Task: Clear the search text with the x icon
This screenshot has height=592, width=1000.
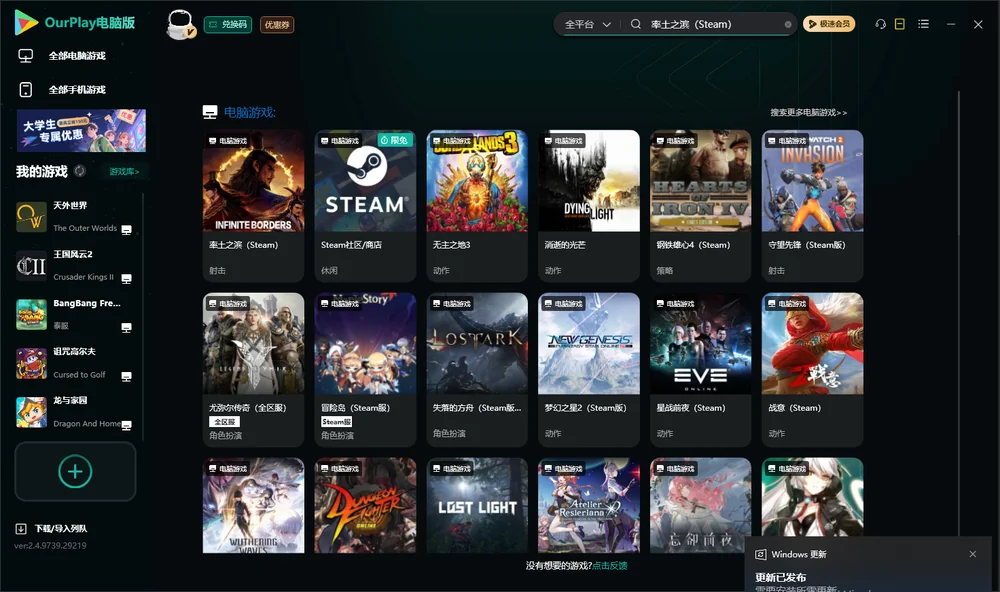Action: click(x=788, y=25)
